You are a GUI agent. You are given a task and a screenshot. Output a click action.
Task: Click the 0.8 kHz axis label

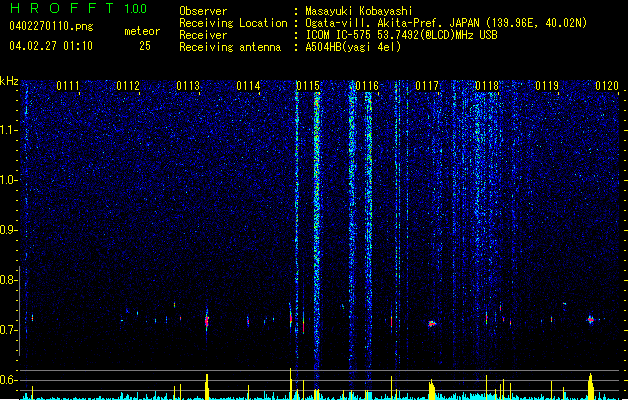coord(8,280)
